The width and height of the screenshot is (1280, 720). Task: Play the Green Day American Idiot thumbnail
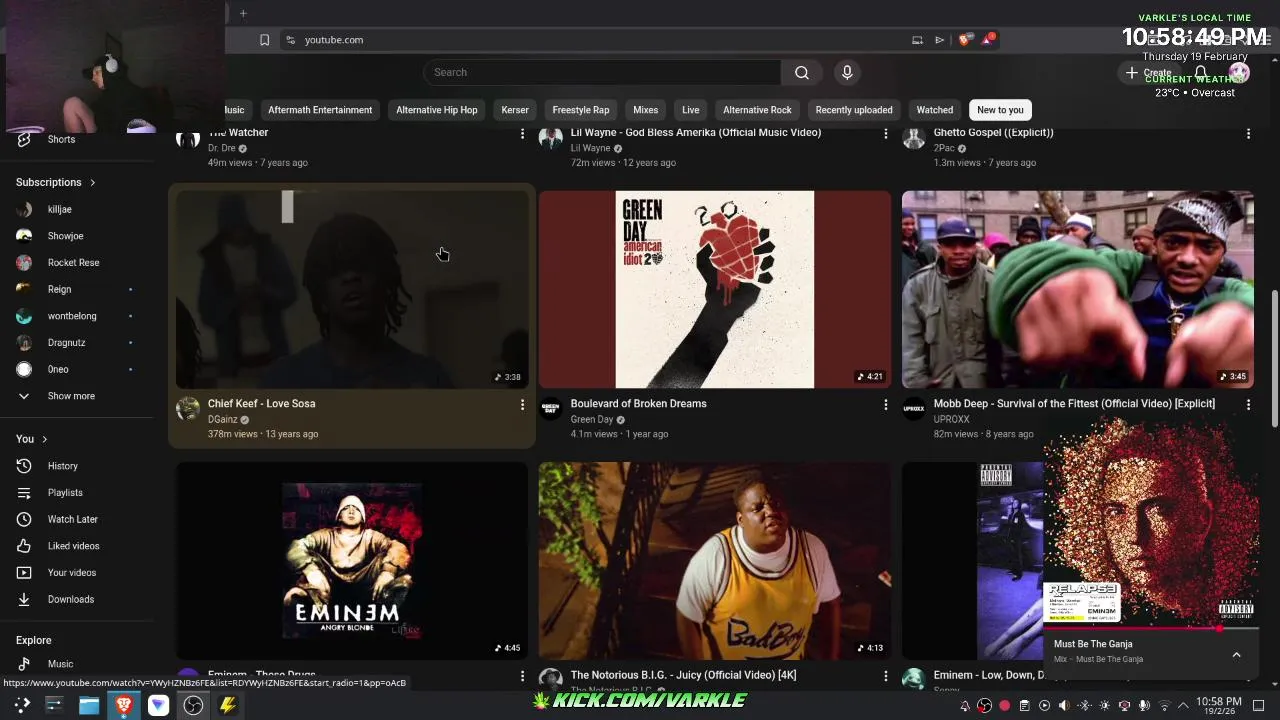coord(715,289)
